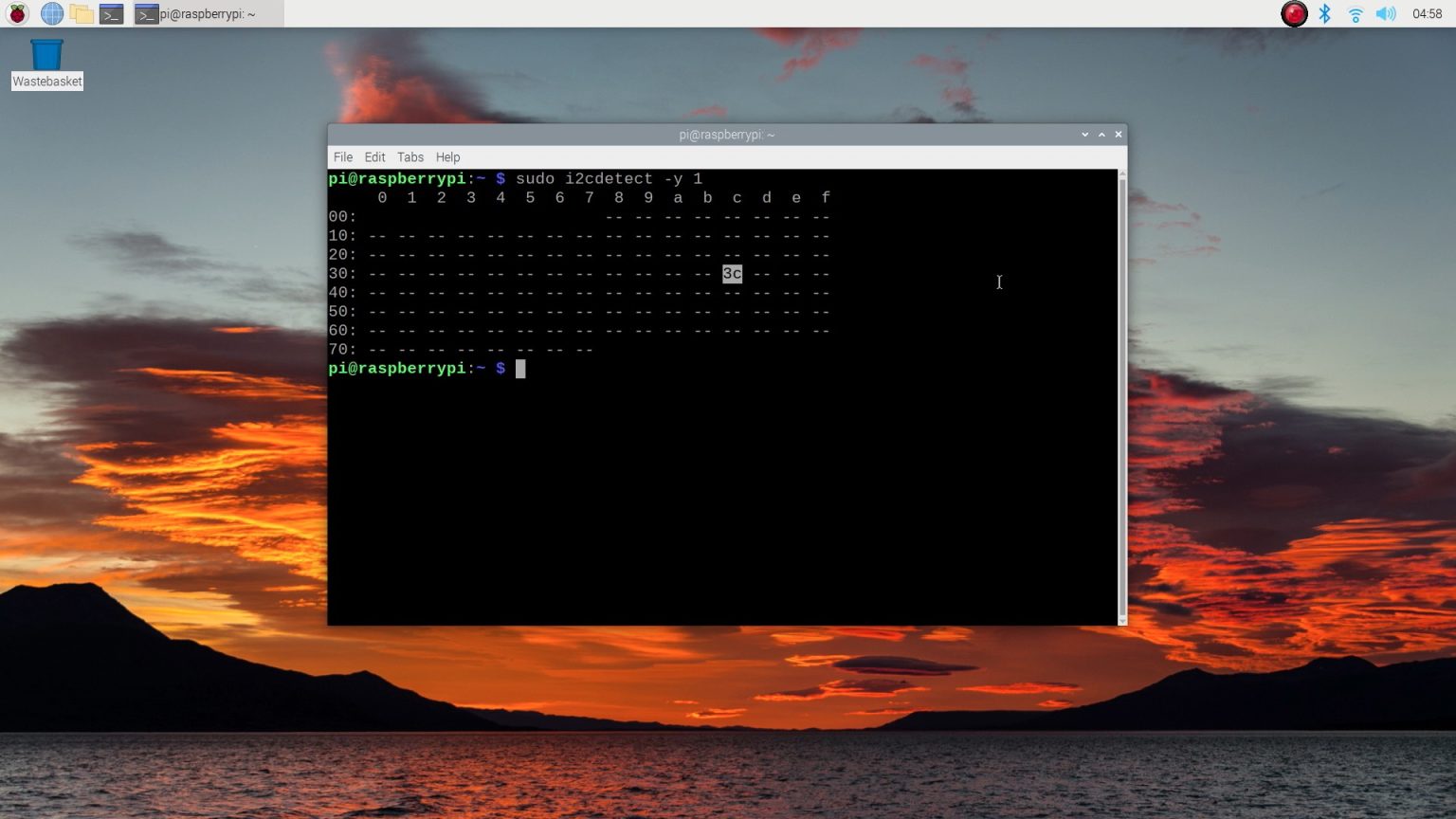The height and width of the screenshot is (819, 1456).
Task: Toggle the terminal window shade chevron
Action: pyautogui.click(x=1084, y=135)
